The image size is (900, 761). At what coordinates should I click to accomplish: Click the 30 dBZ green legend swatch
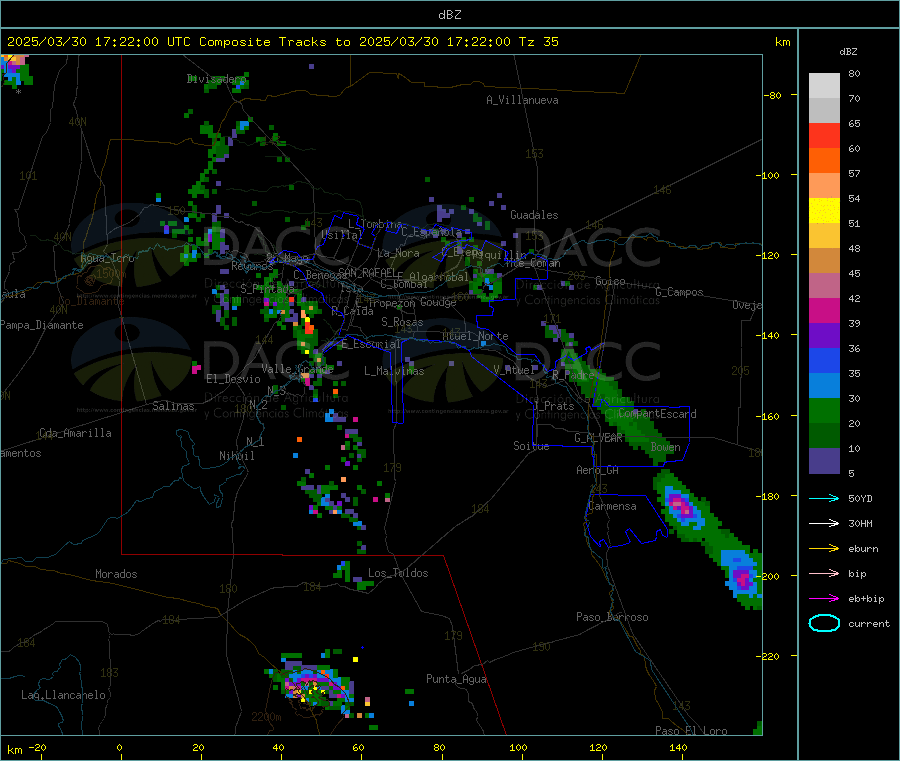[x=824, y=411]
